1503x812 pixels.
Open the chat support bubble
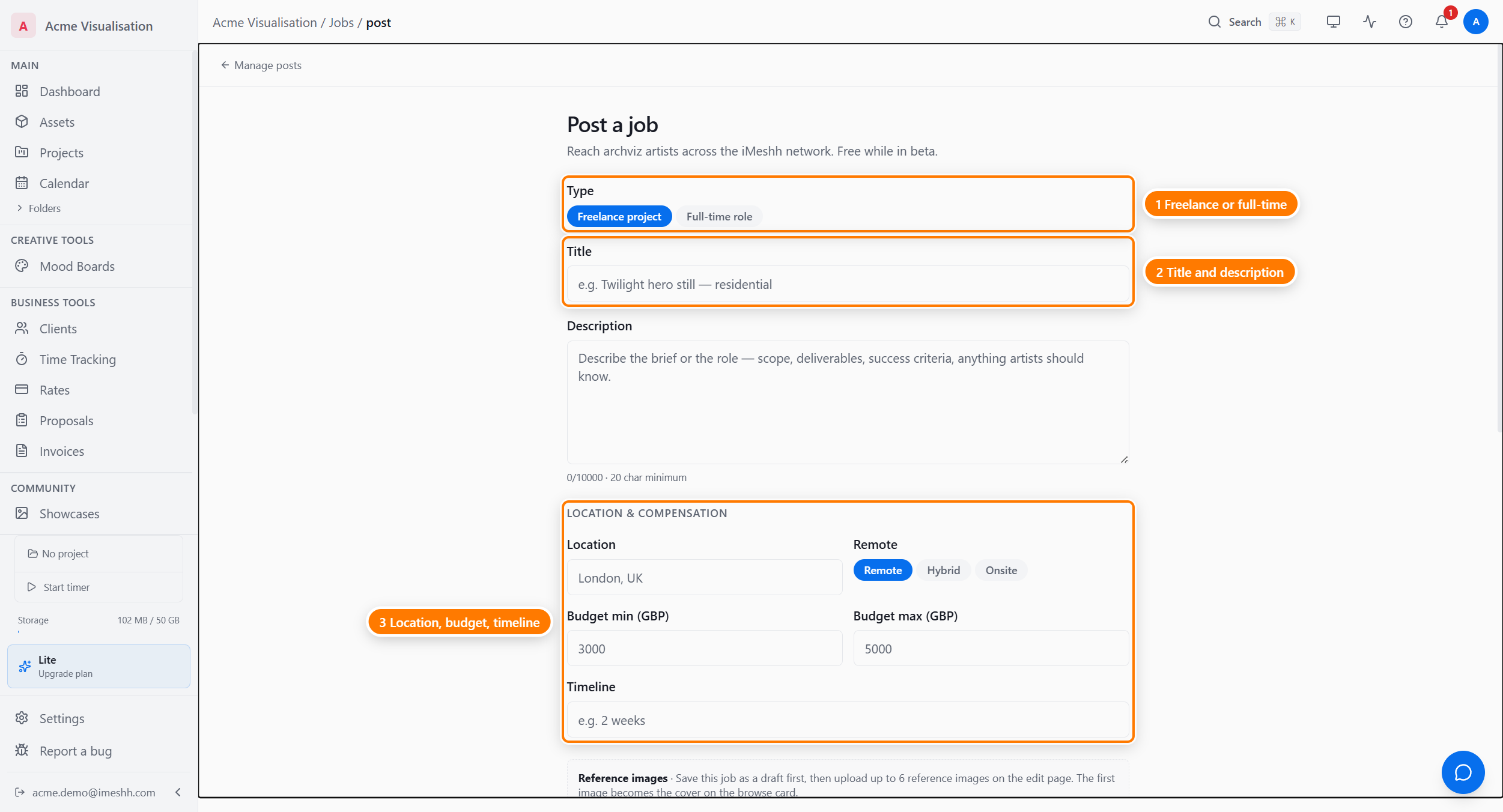coord(1463,772)
